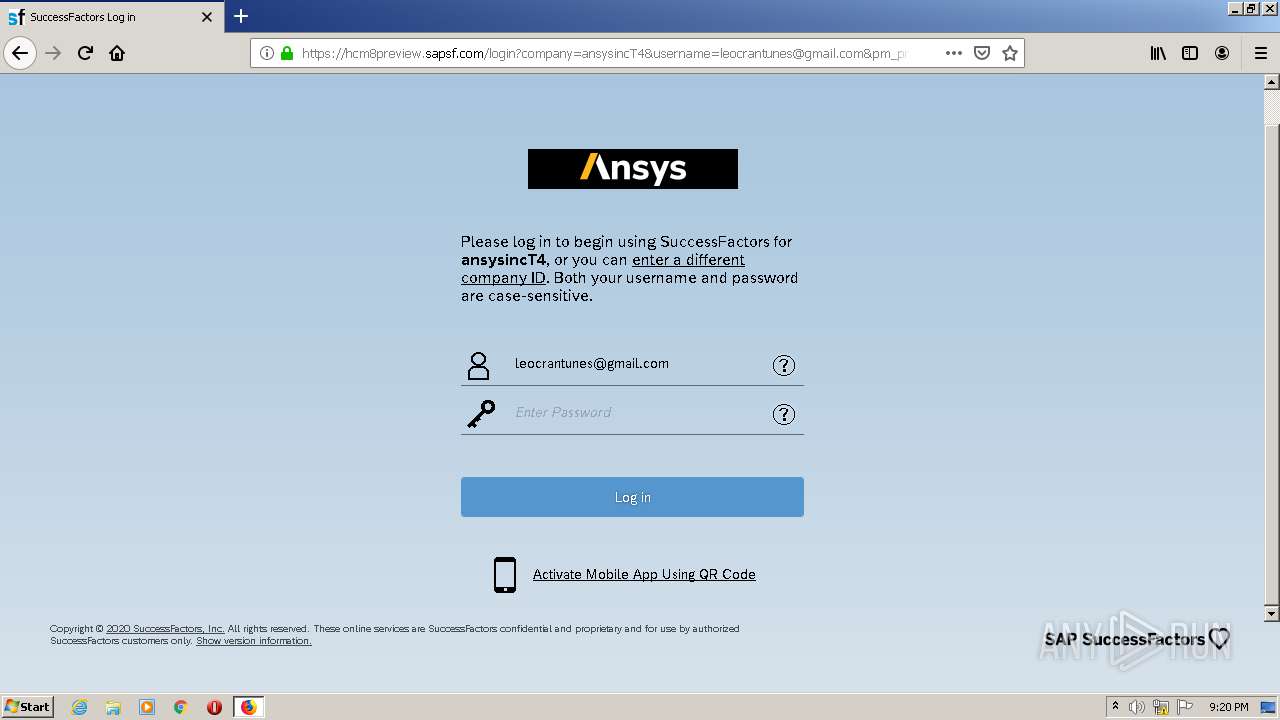This screenshot has height=720, width=1280.
Task: Open a new tab with plus button
Action: click(241, 16)
